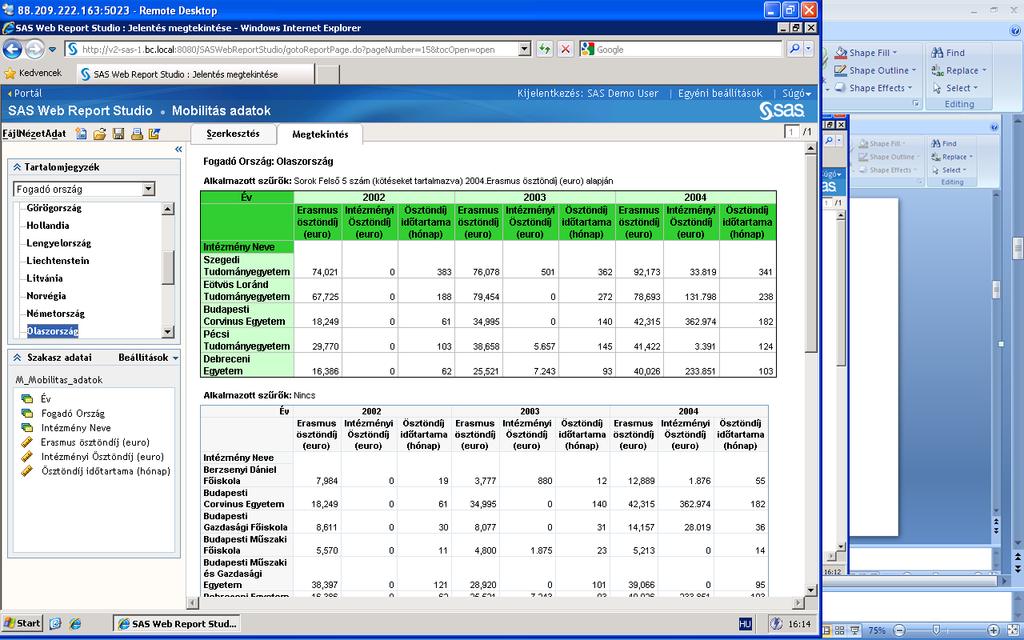Screen dimensions: 1024x640
Task: Click the Portál link
Action: [25, 93]
